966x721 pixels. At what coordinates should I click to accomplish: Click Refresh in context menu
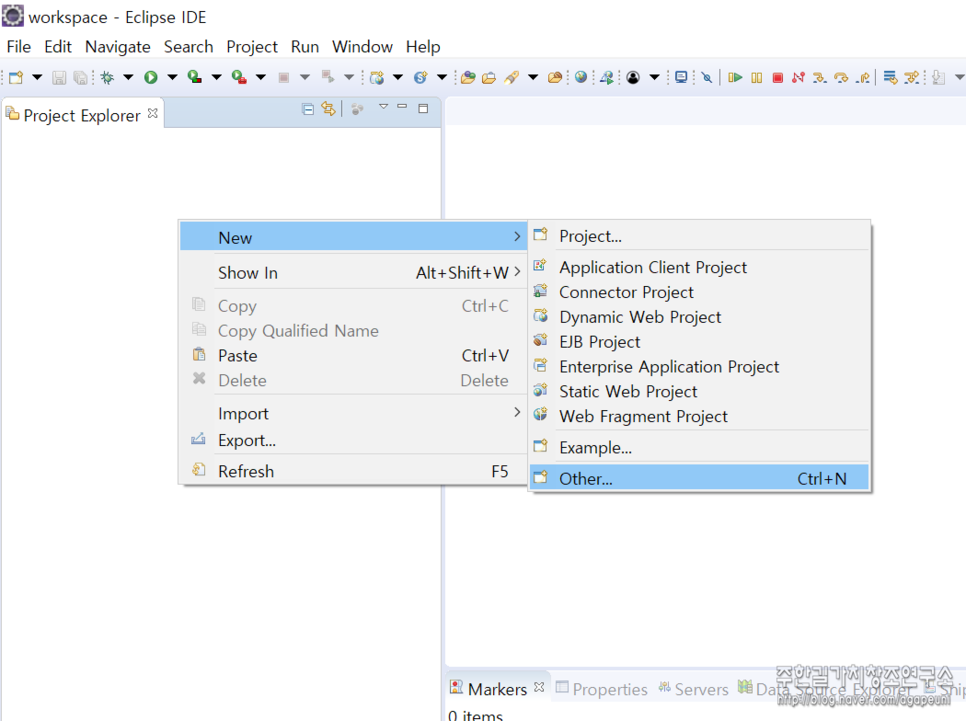tap(353, 471)
